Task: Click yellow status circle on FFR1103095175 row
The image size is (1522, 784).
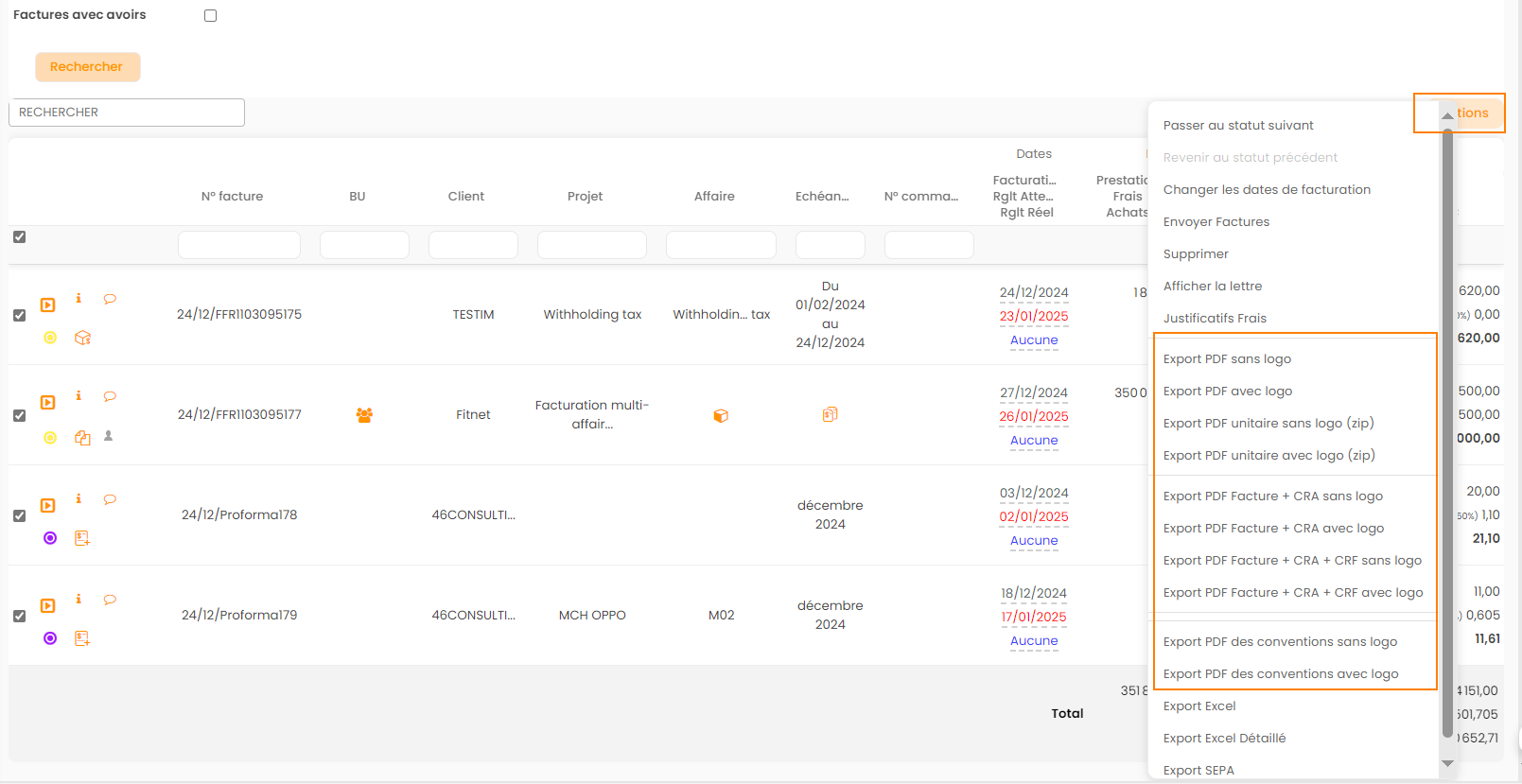Action: (50, 338)
